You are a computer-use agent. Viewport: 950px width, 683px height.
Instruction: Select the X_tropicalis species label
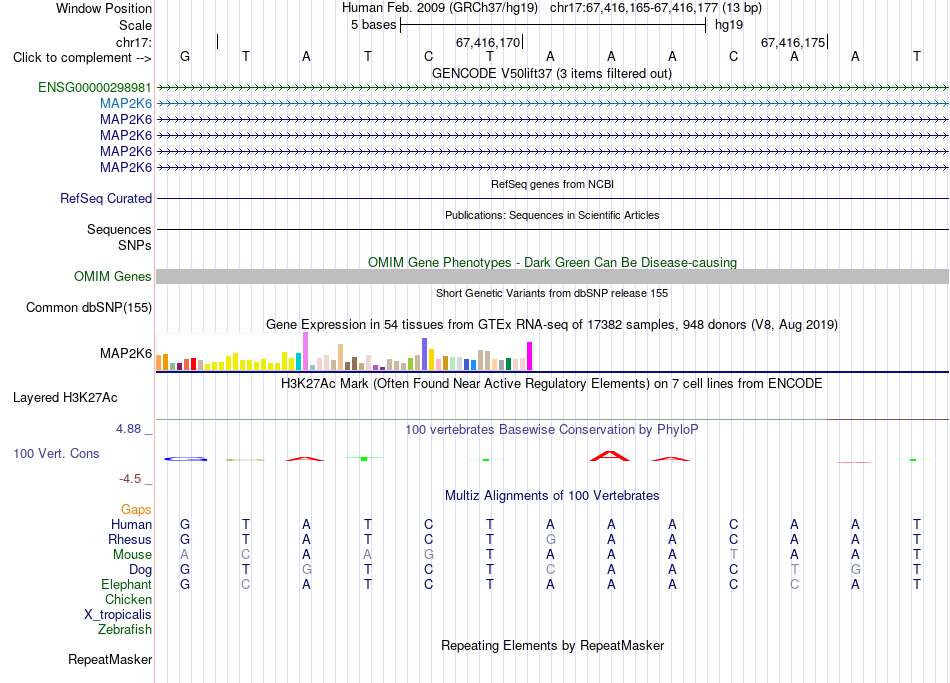118,615
